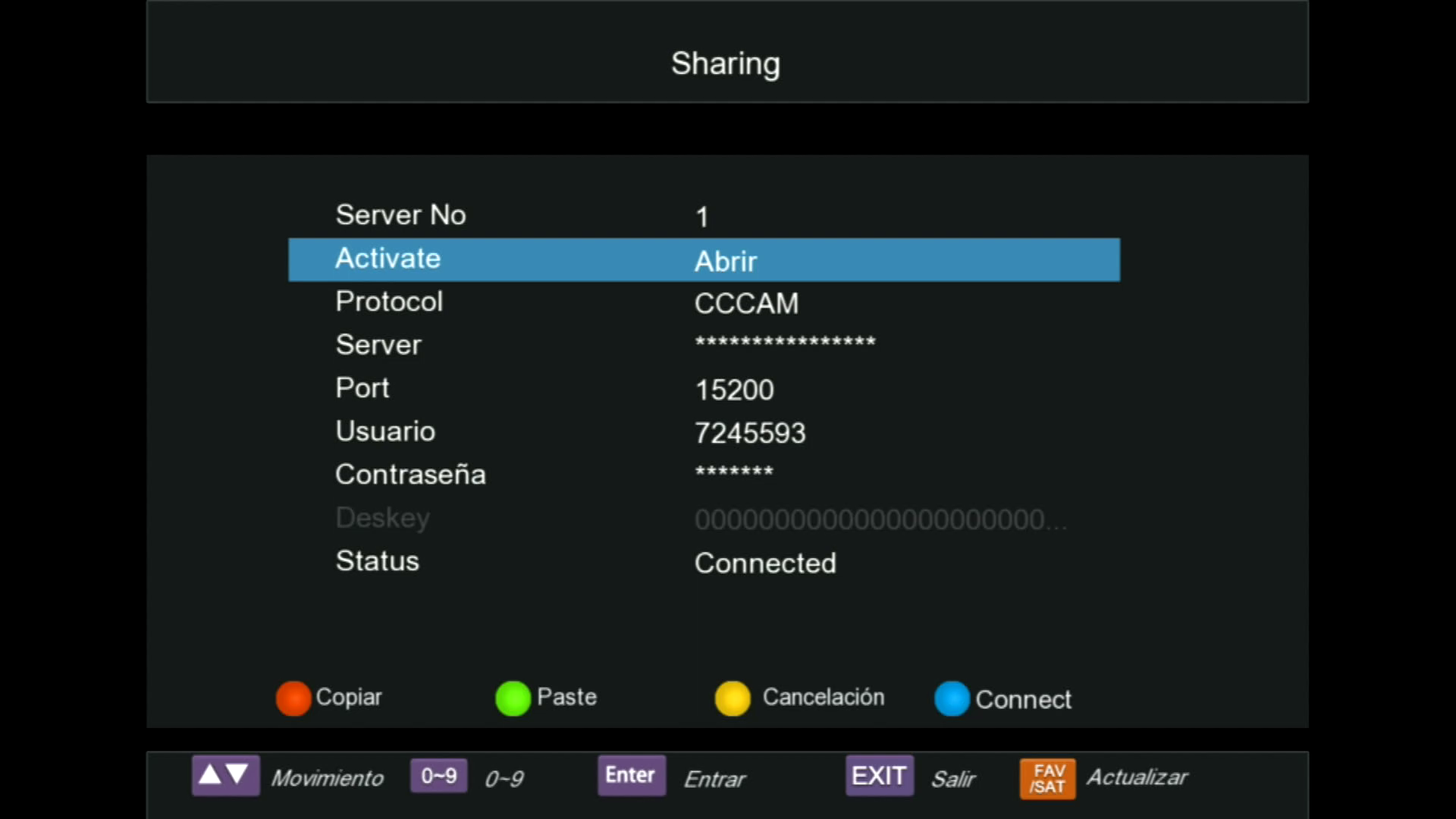Select the Usuario field 7245593
This screenshot has height=819, width=1456.
tap(750, 433)
